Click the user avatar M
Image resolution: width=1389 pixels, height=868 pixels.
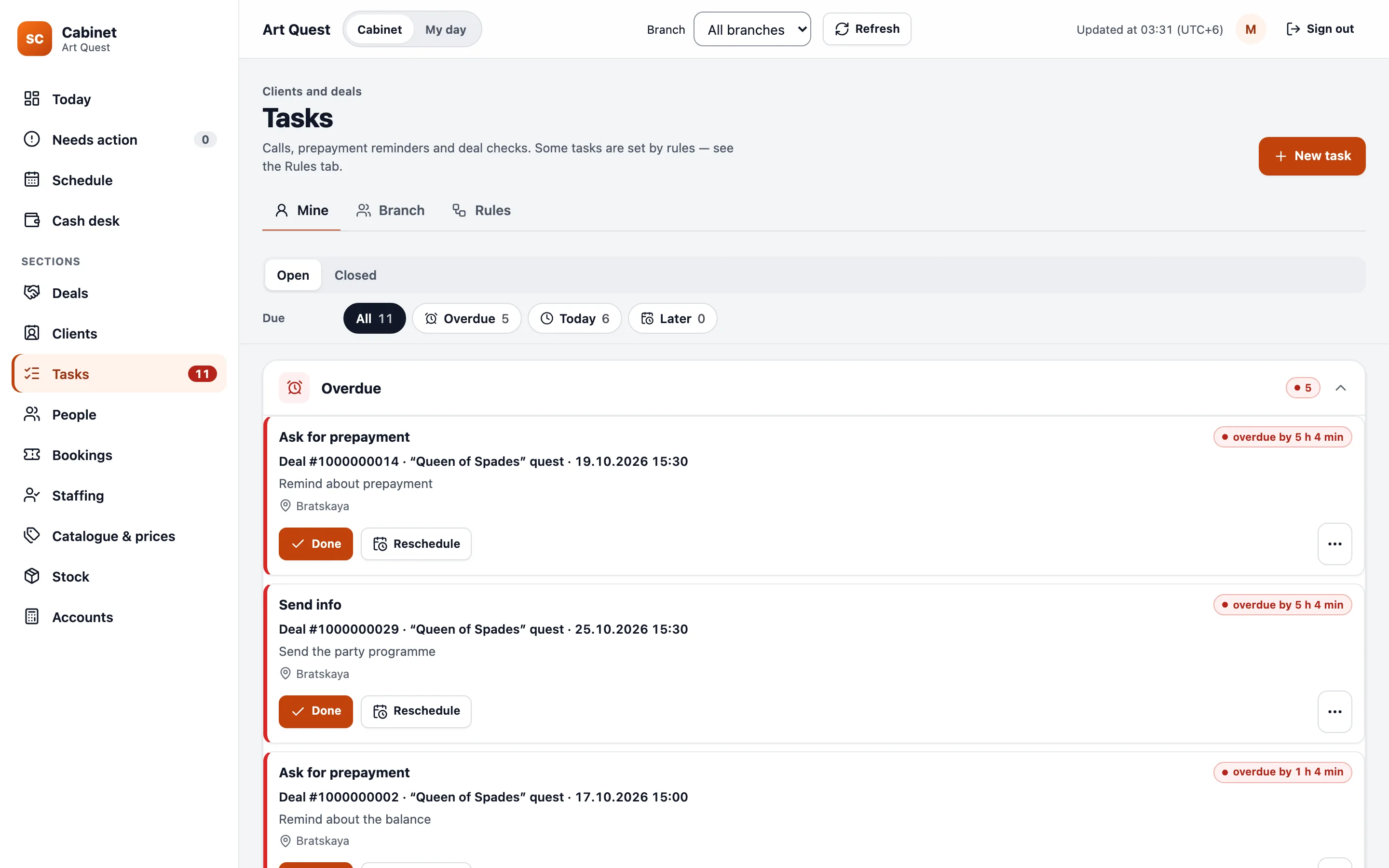tap(1251, 29)
